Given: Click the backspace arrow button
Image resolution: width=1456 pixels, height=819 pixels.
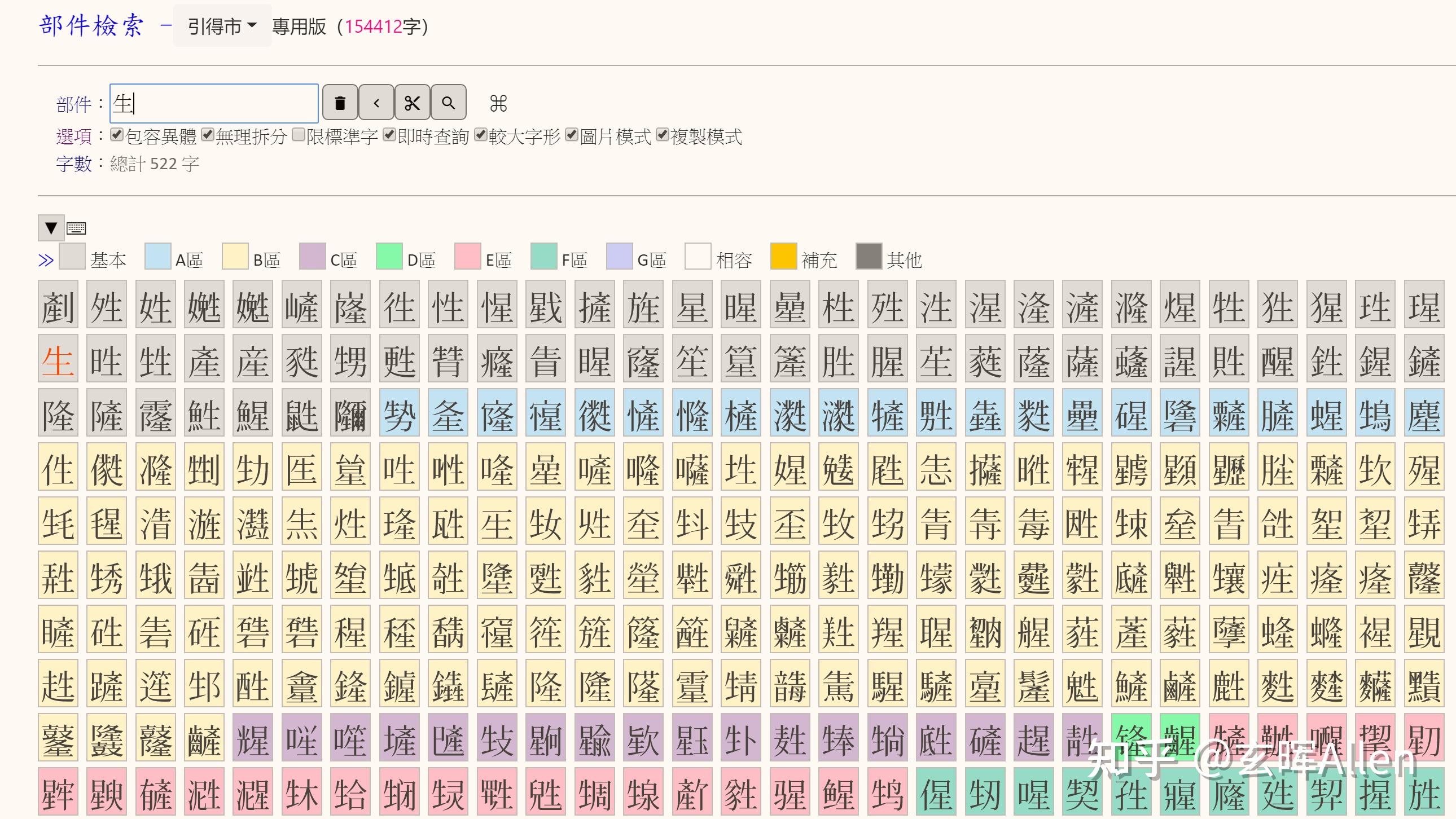Looking at the screenshot, I should [x=376, y=102].
